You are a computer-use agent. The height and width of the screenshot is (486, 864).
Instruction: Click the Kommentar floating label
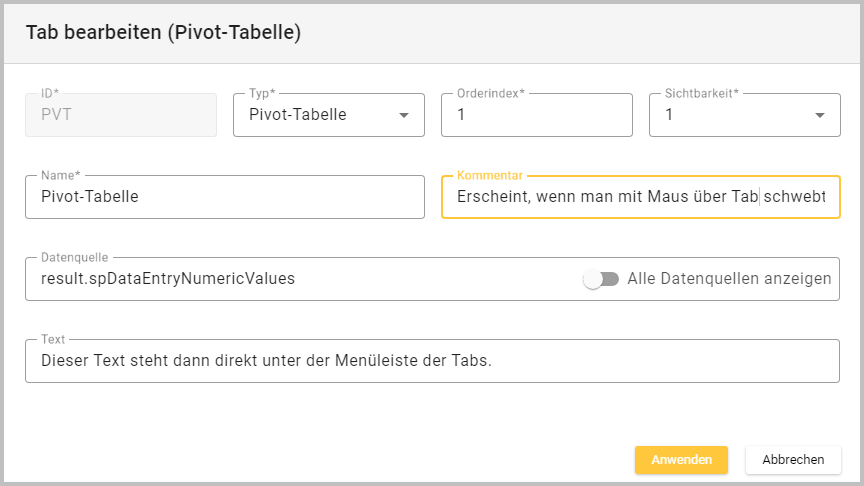pyautogui.click(x=489, y=175)
